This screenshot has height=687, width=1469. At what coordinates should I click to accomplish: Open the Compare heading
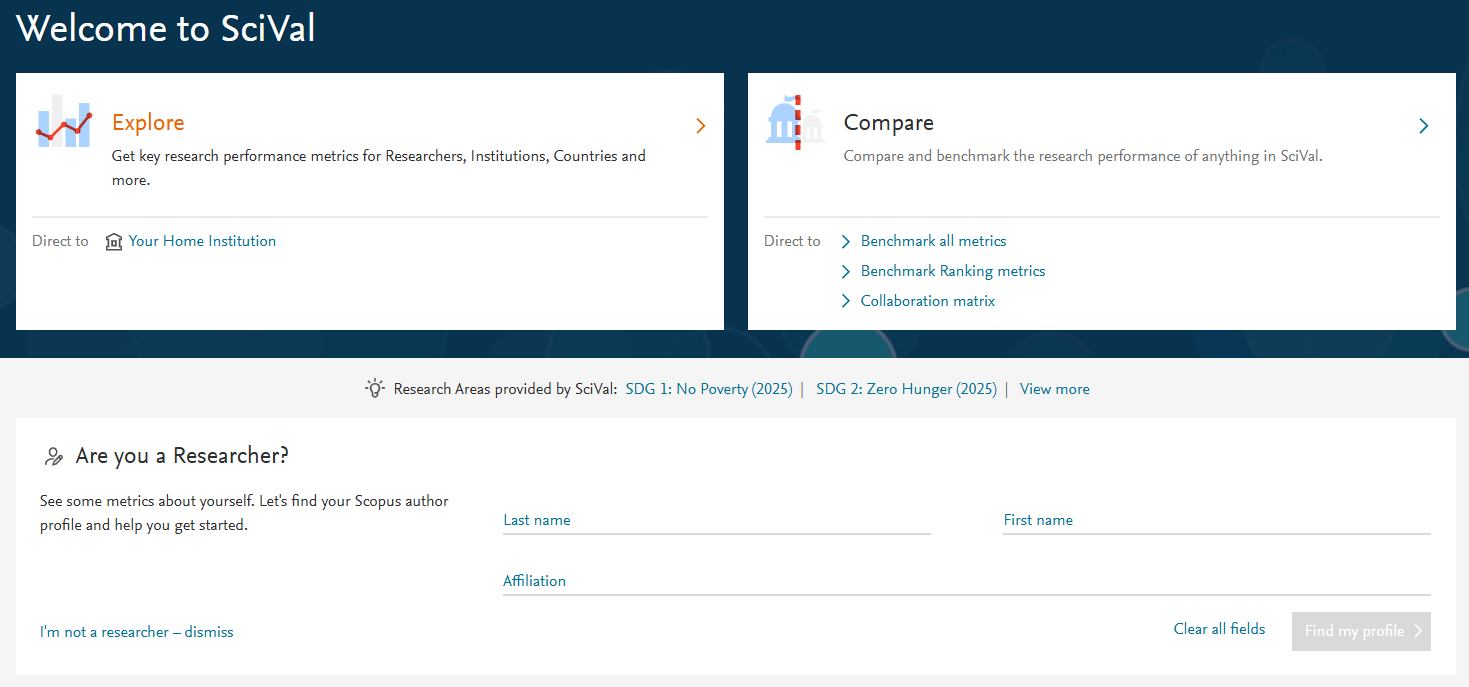(888, 123)
